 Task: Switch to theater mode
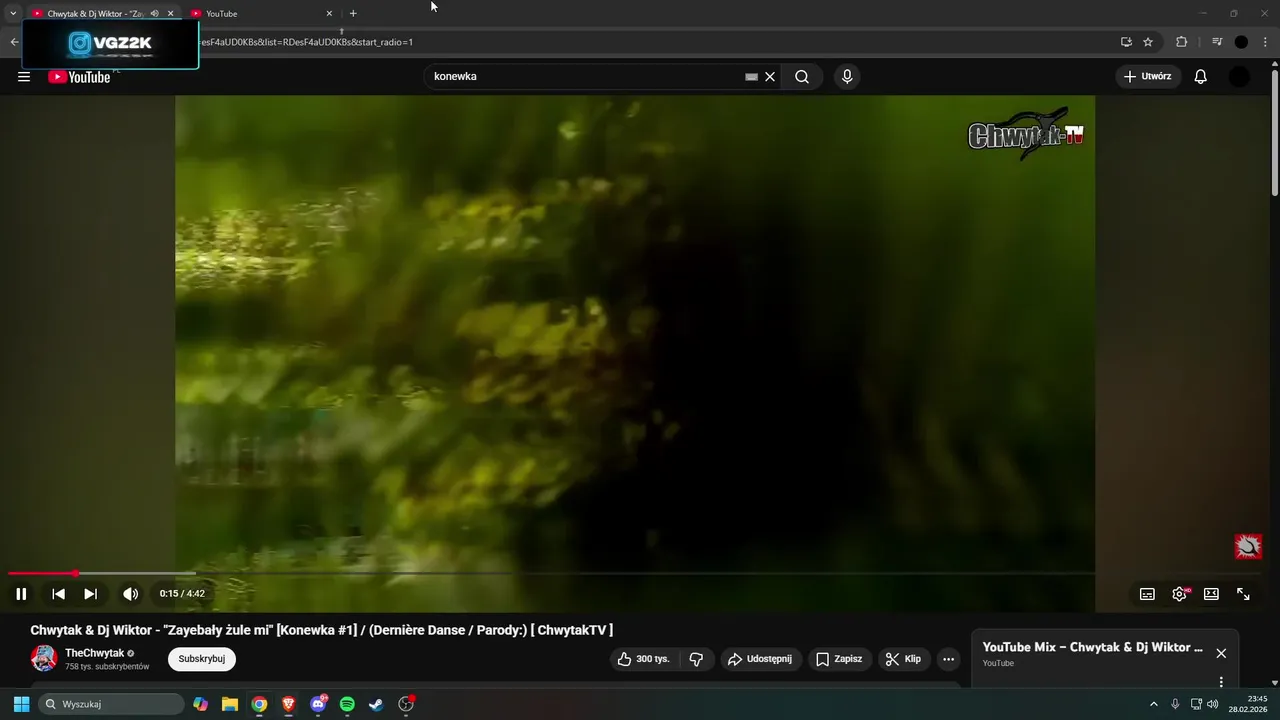(x=1211, y=594)
